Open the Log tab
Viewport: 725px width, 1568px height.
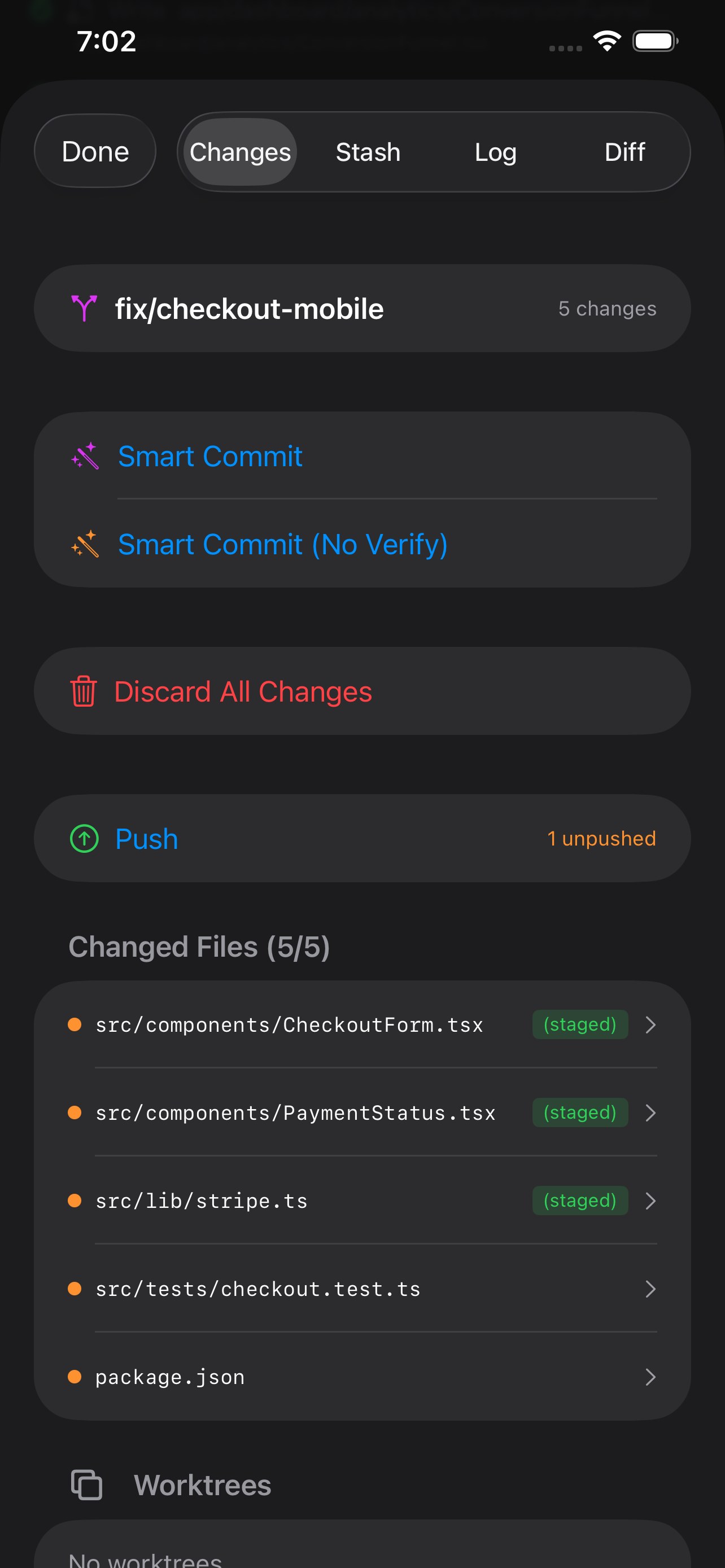(x=495, y=152)
